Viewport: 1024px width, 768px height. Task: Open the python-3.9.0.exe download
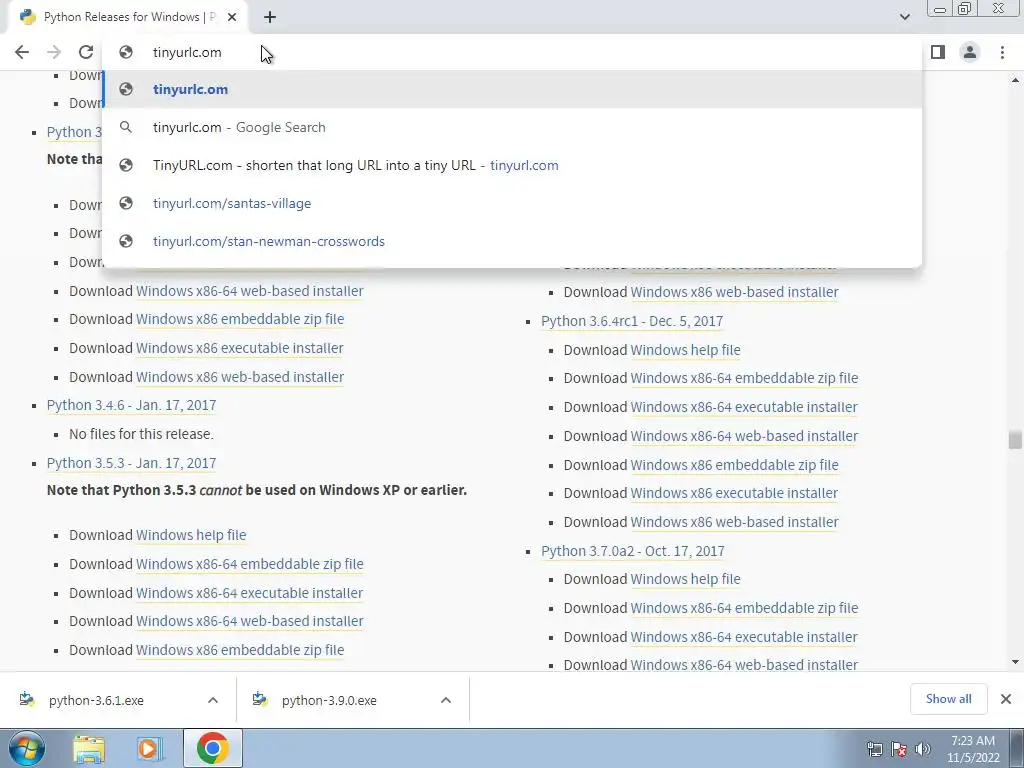pyautogui.click(x=329, y=701)
